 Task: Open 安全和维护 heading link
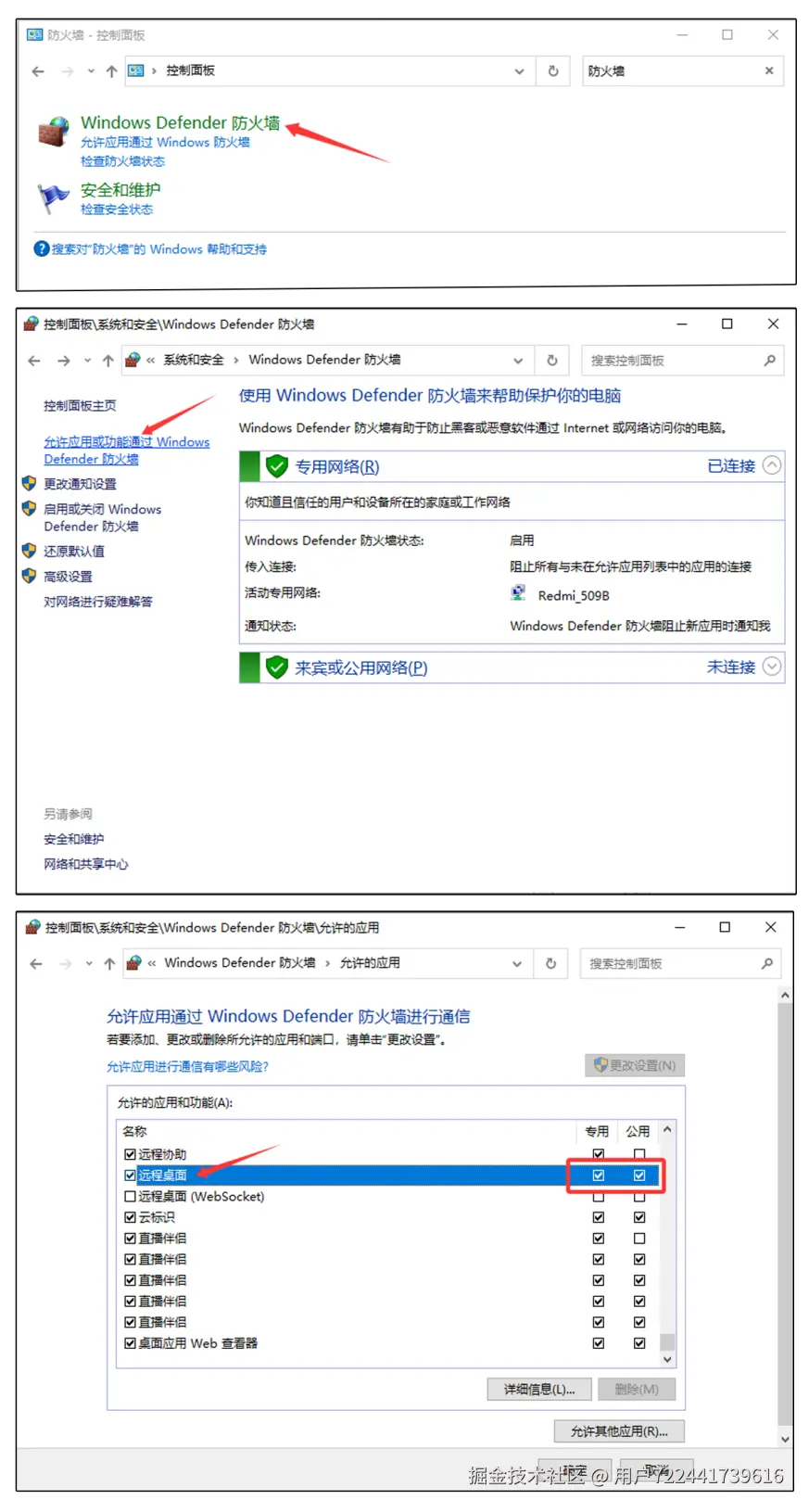(120, 190)
